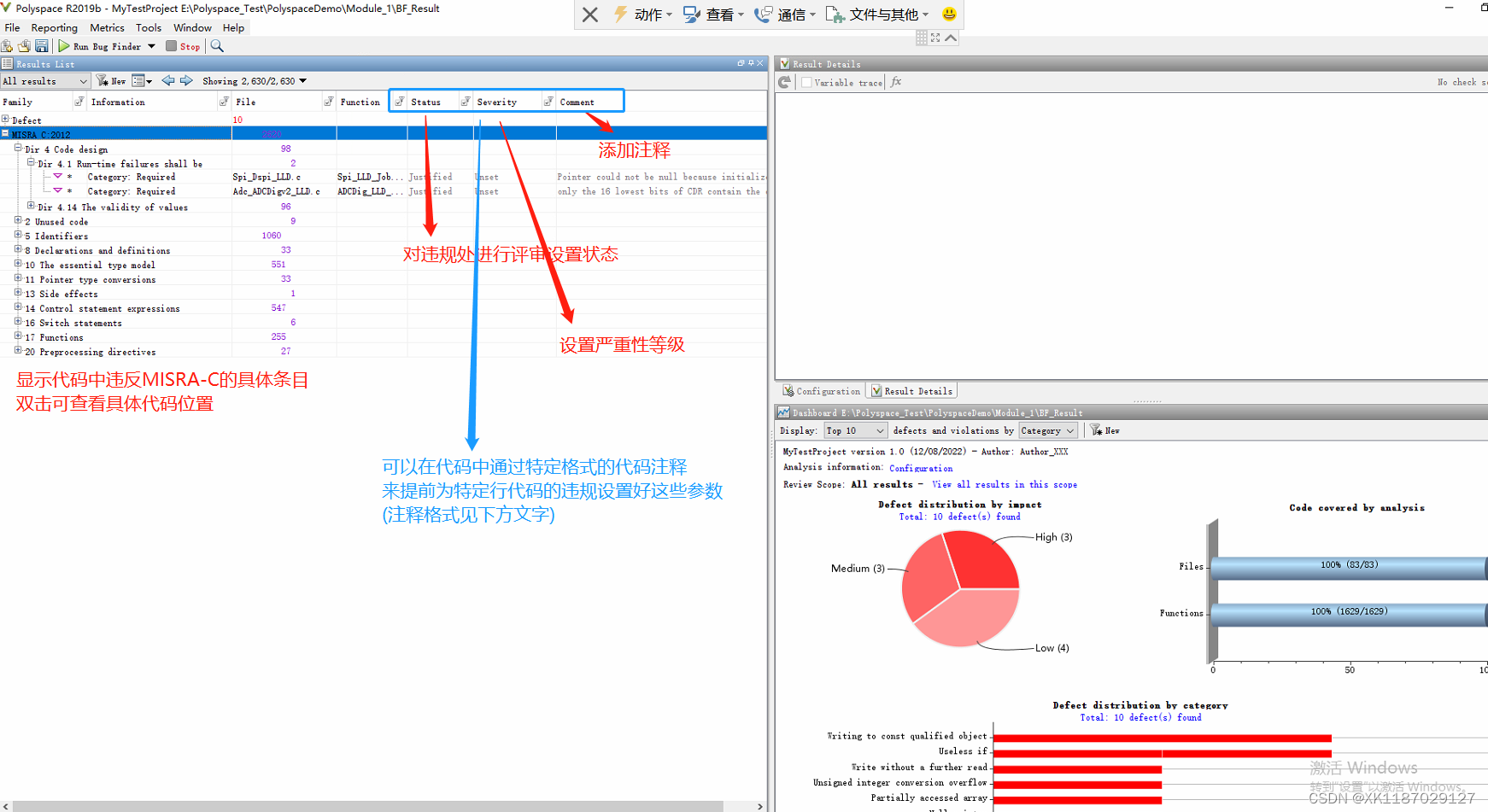Image resolution: width=1488 pixels, height=812 pixels.
Task: Collapse the MISRA C:2012 node
Action: (5, 134)
